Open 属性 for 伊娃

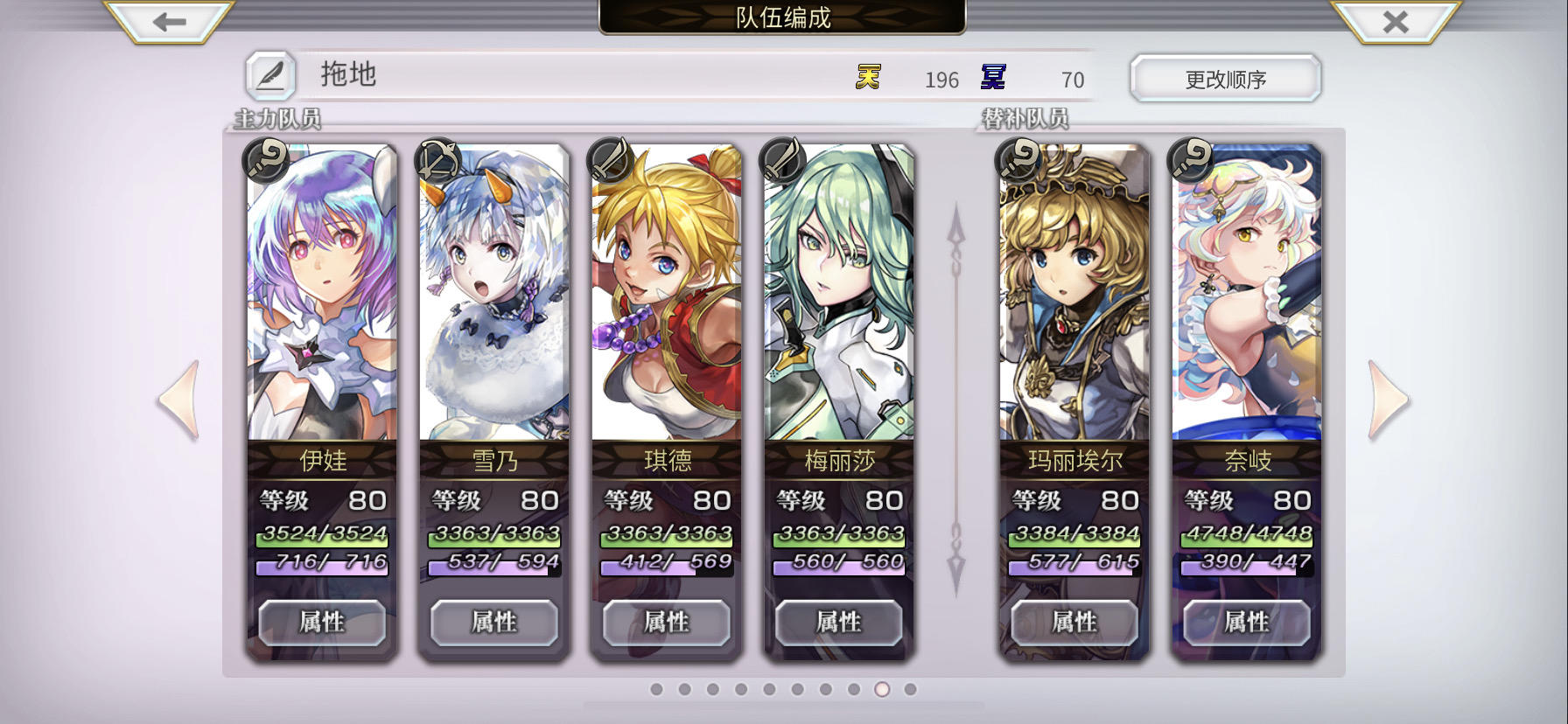(322, 623)
